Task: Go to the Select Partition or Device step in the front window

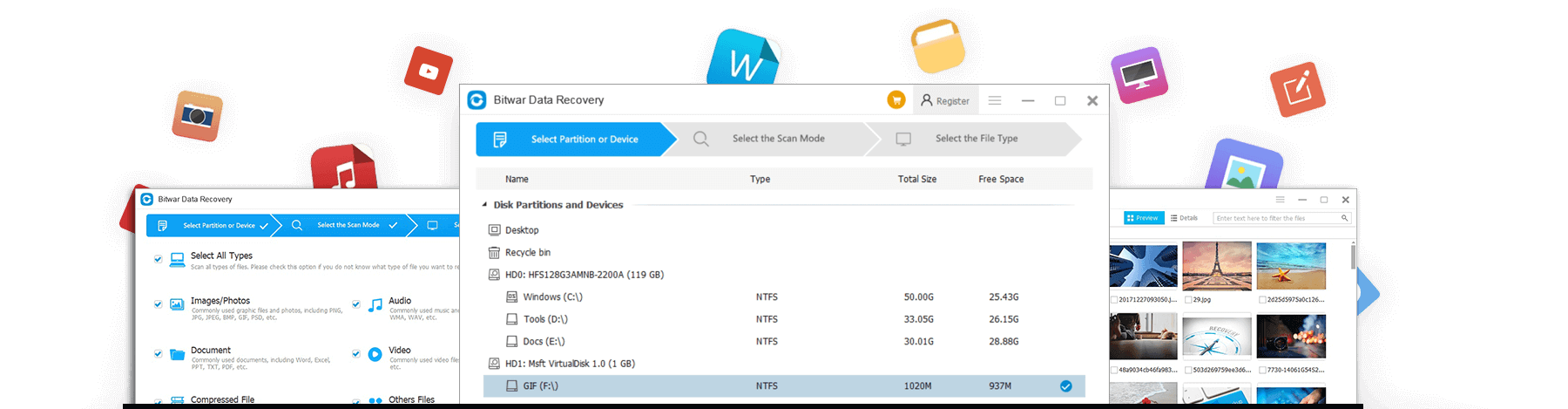Action: (x=575, y=140)
